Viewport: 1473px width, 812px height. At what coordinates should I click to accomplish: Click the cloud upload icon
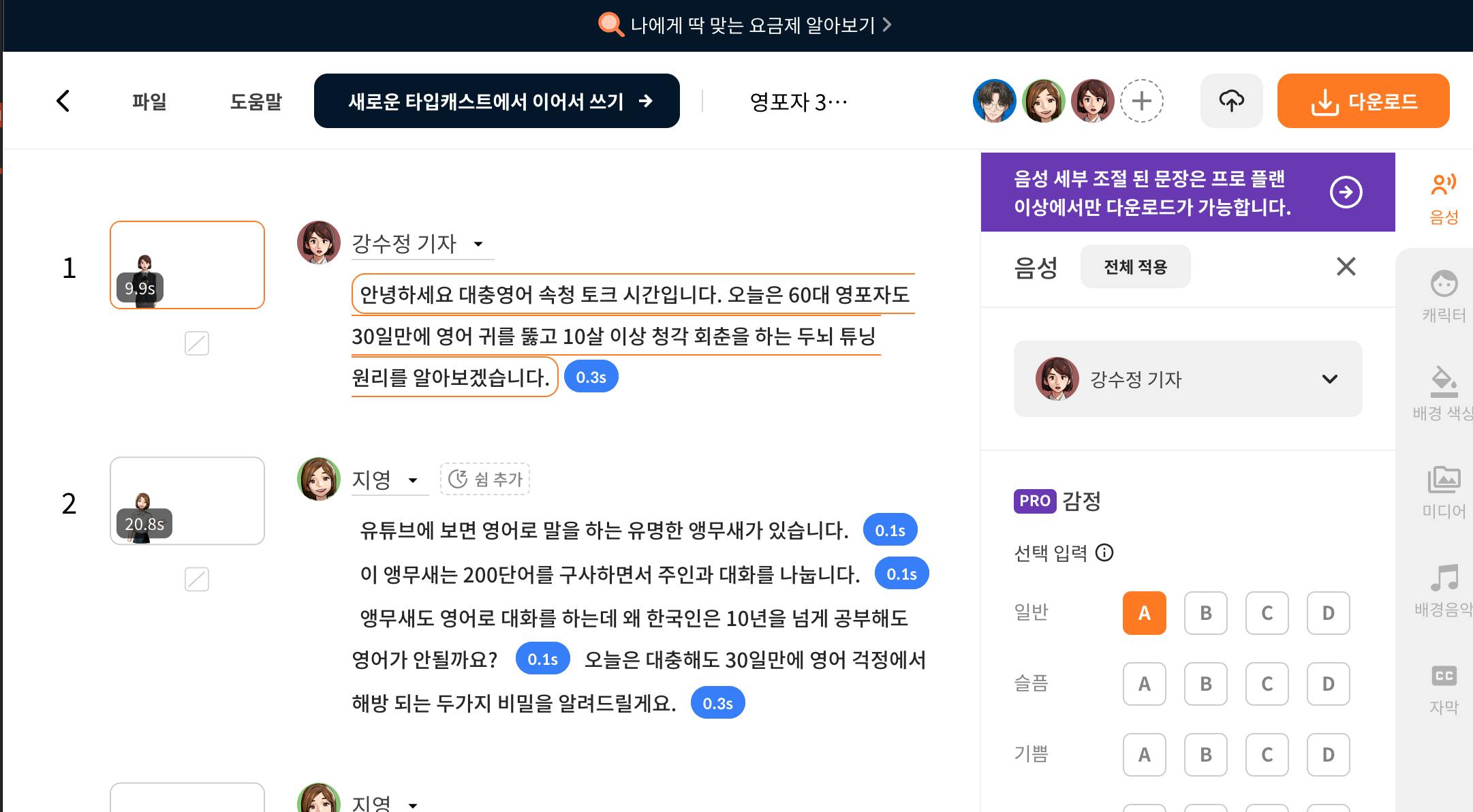[1231, 101]
